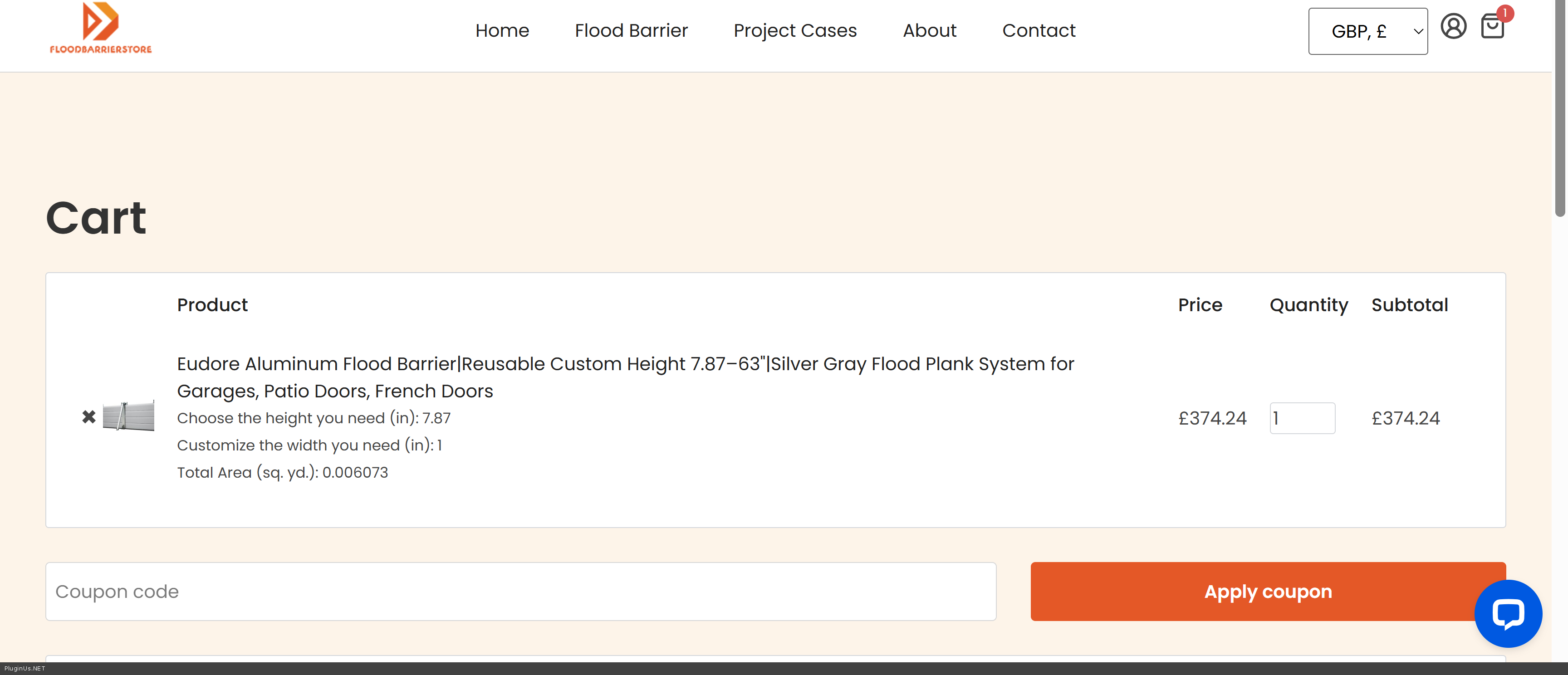The image size is (1568, 675).
Task: Open the live chat bubble
Action: click(1508, 613)
